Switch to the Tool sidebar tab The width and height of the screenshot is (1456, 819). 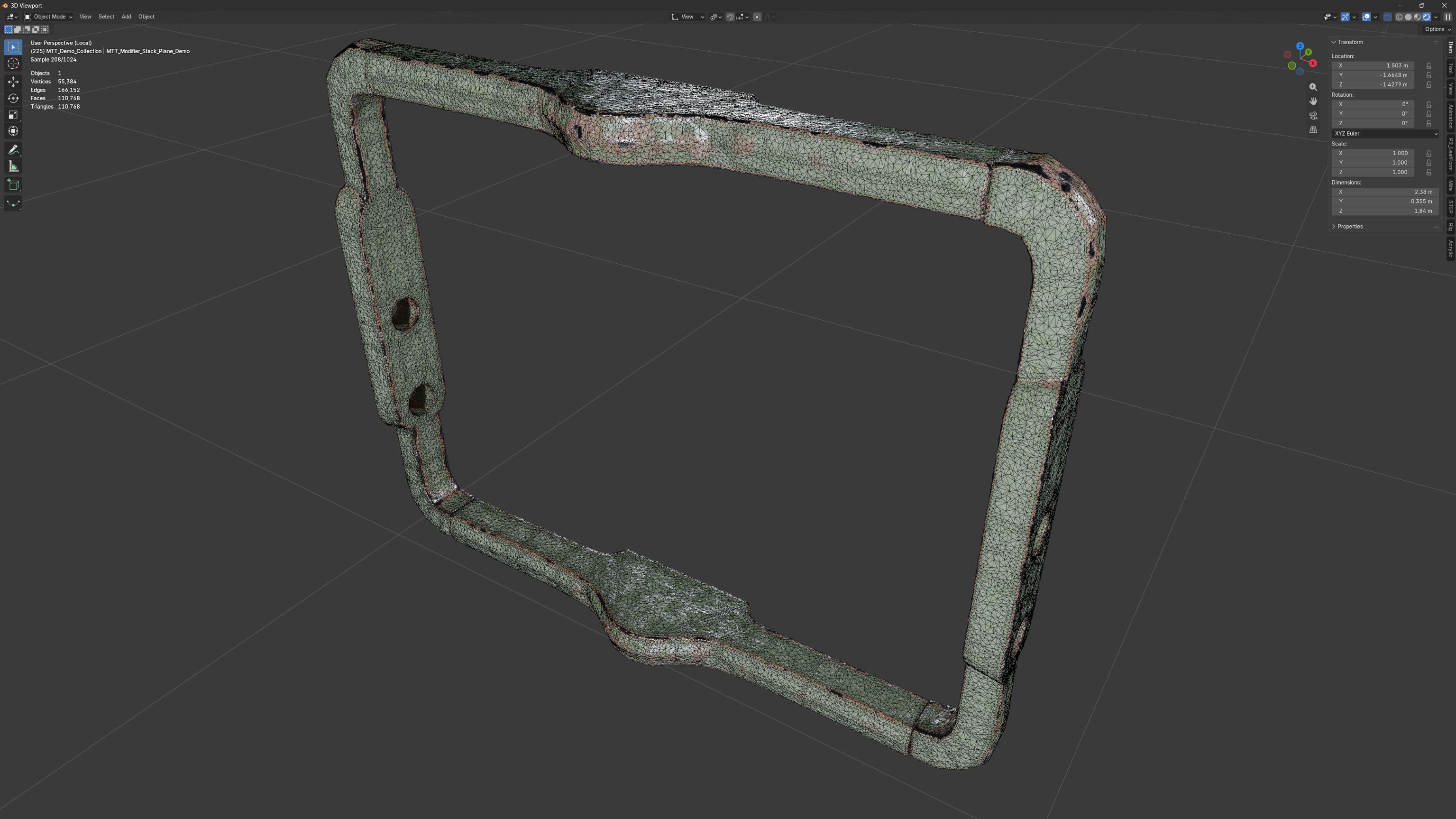(1450, 68)
